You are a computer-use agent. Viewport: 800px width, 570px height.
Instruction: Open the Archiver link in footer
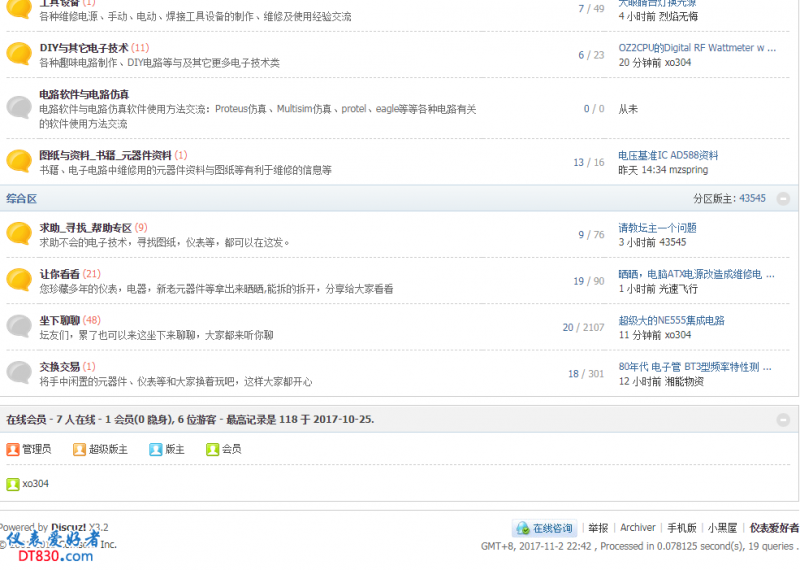[x=638, y=528]
